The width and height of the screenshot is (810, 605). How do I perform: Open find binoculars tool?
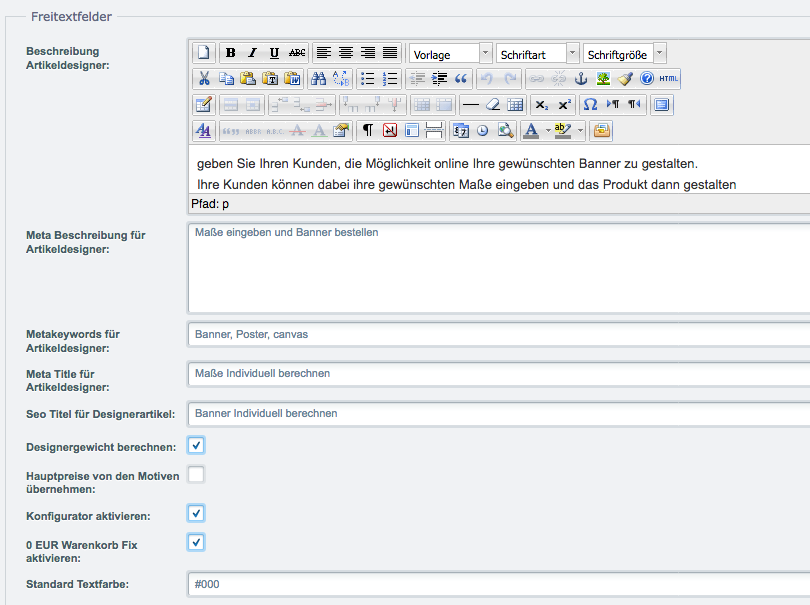point(318,78)
